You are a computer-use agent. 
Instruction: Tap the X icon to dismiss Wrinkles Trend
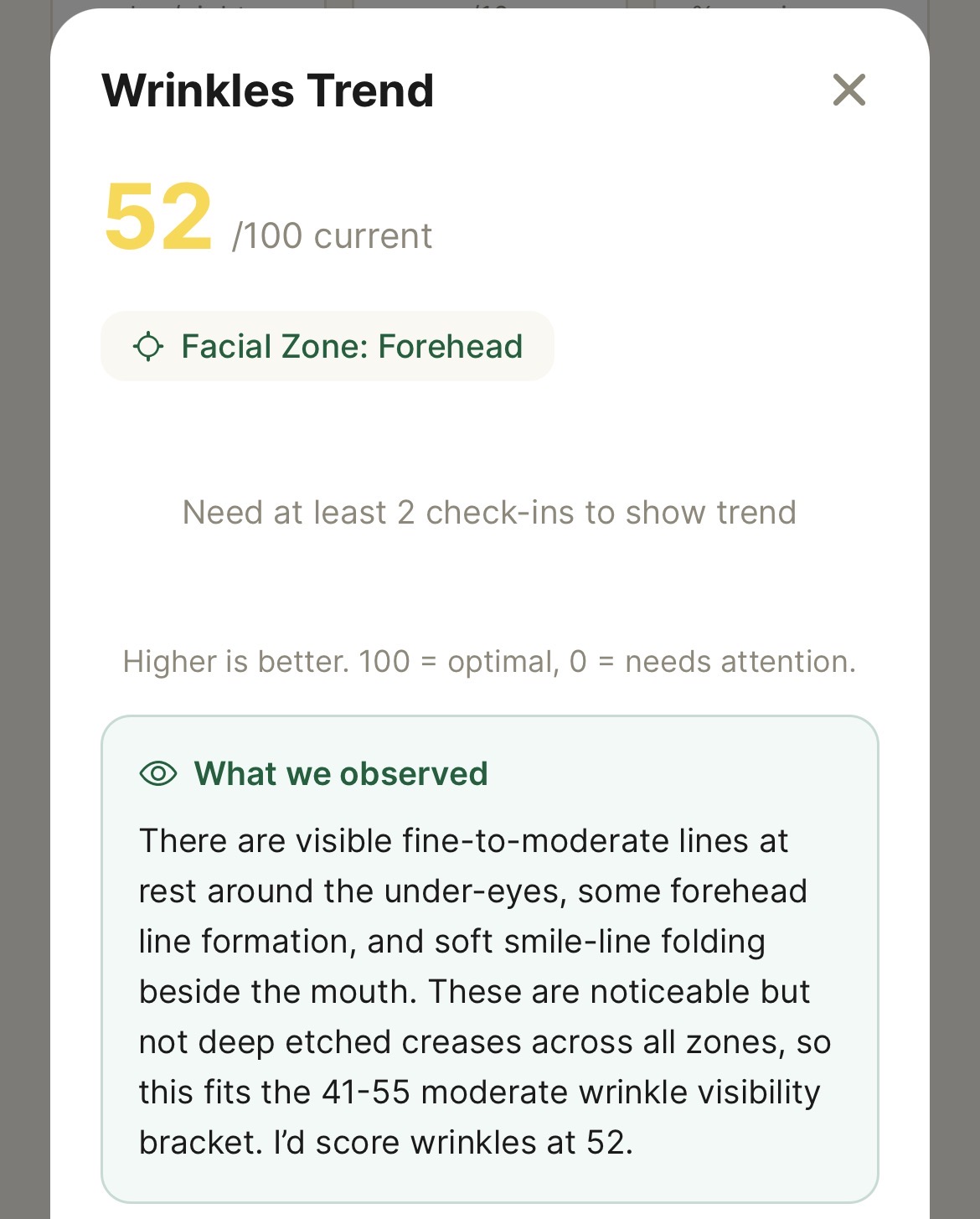pyautogui.click(x=850, y=90)
